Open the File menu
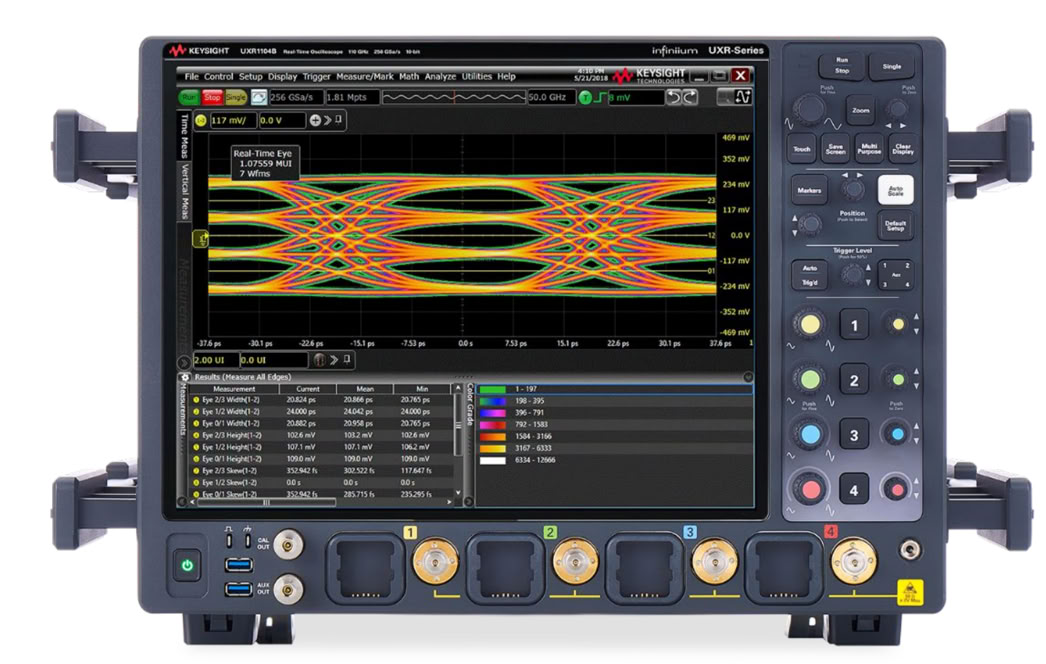1046x664 pixels. click(x=191, y=77)
